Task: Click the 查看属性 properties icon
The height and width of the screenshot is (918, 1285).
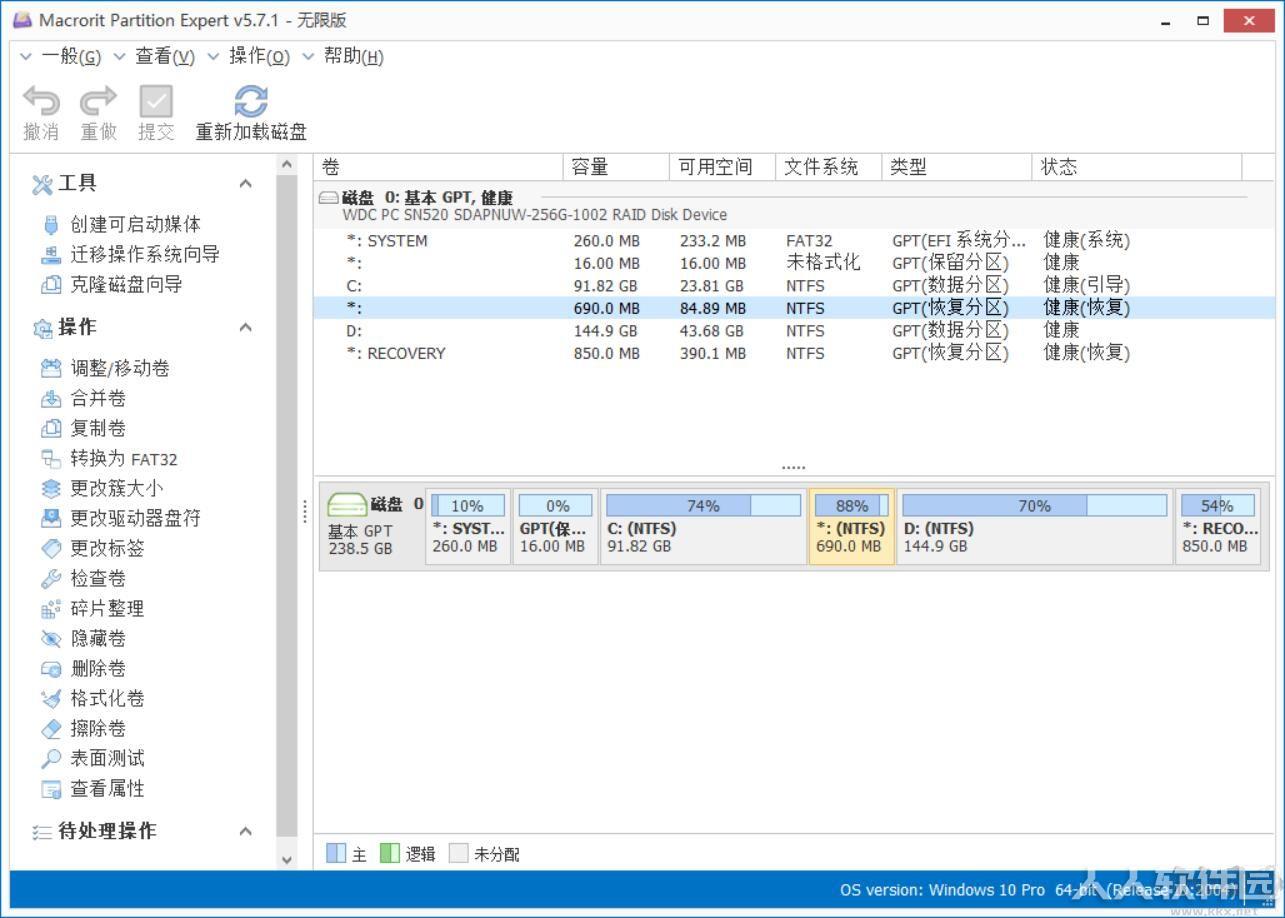Action: [51, 789]
